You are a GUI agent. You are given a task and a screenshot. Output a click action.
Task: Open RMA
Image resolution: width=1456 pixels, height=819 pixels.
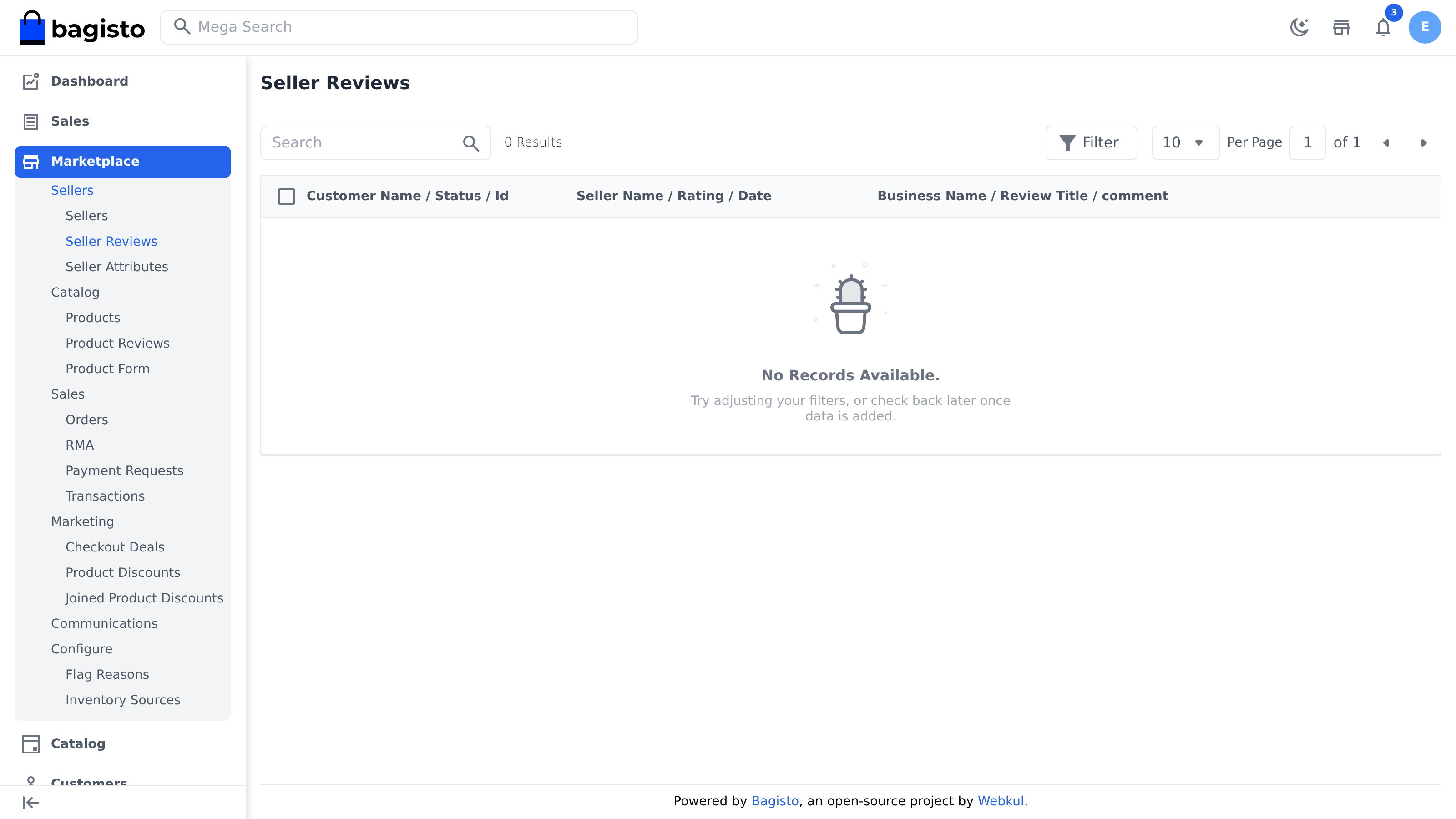pyautogui.click(x=80, y=445)
